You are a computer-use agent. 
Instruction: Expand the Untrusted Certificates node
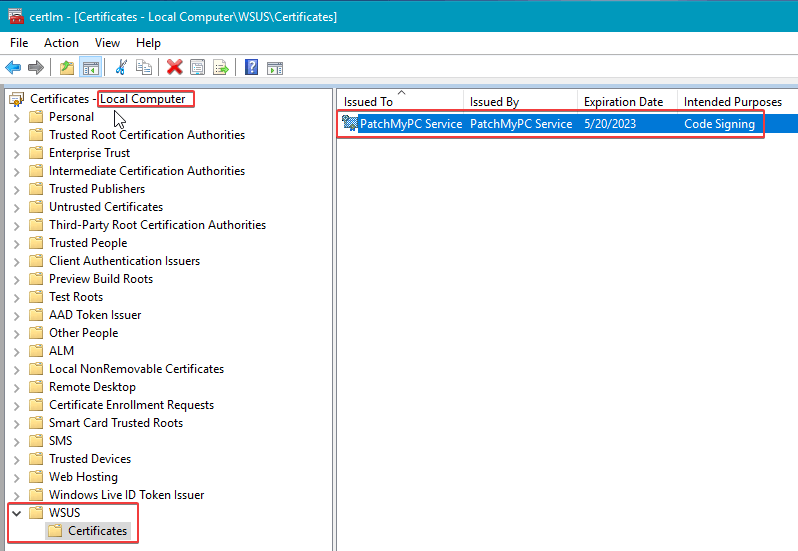pyautogui.click(x=17, y=208)
